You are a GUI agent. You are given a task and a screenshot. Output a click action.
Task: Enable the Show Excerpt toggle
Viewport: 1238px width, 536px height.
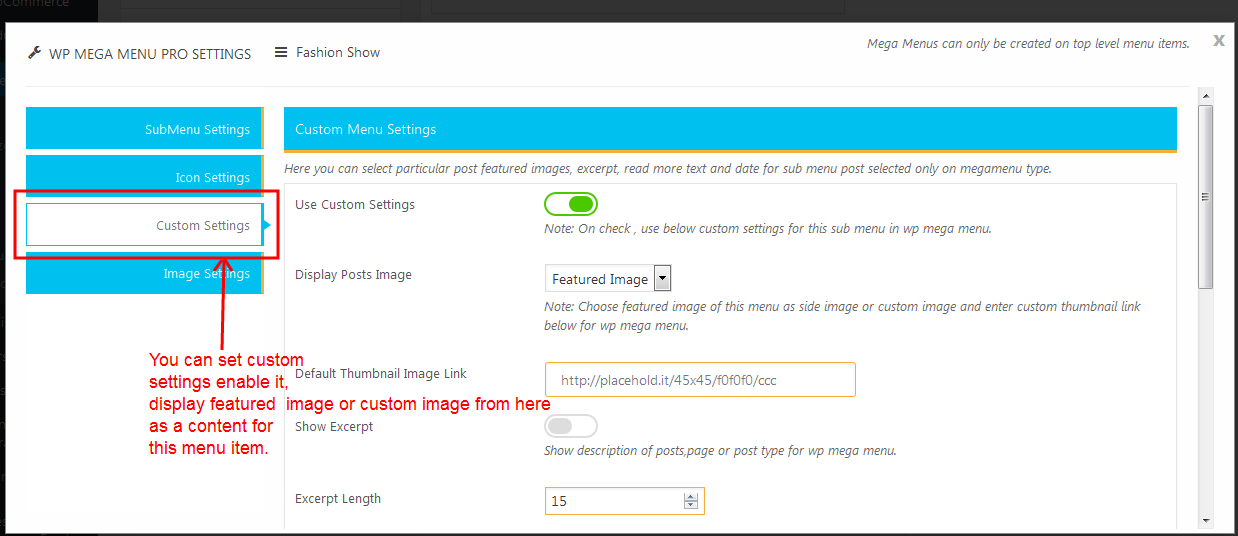[571, 426]
